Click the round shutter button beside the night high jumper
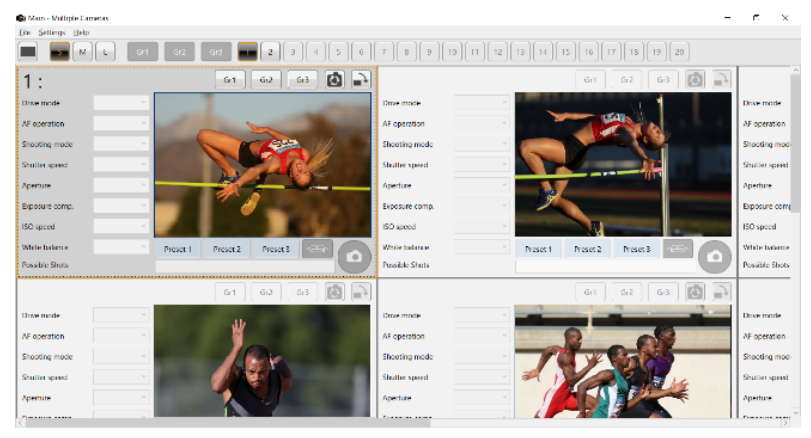 pyautogui.click(x=715, y=256)
